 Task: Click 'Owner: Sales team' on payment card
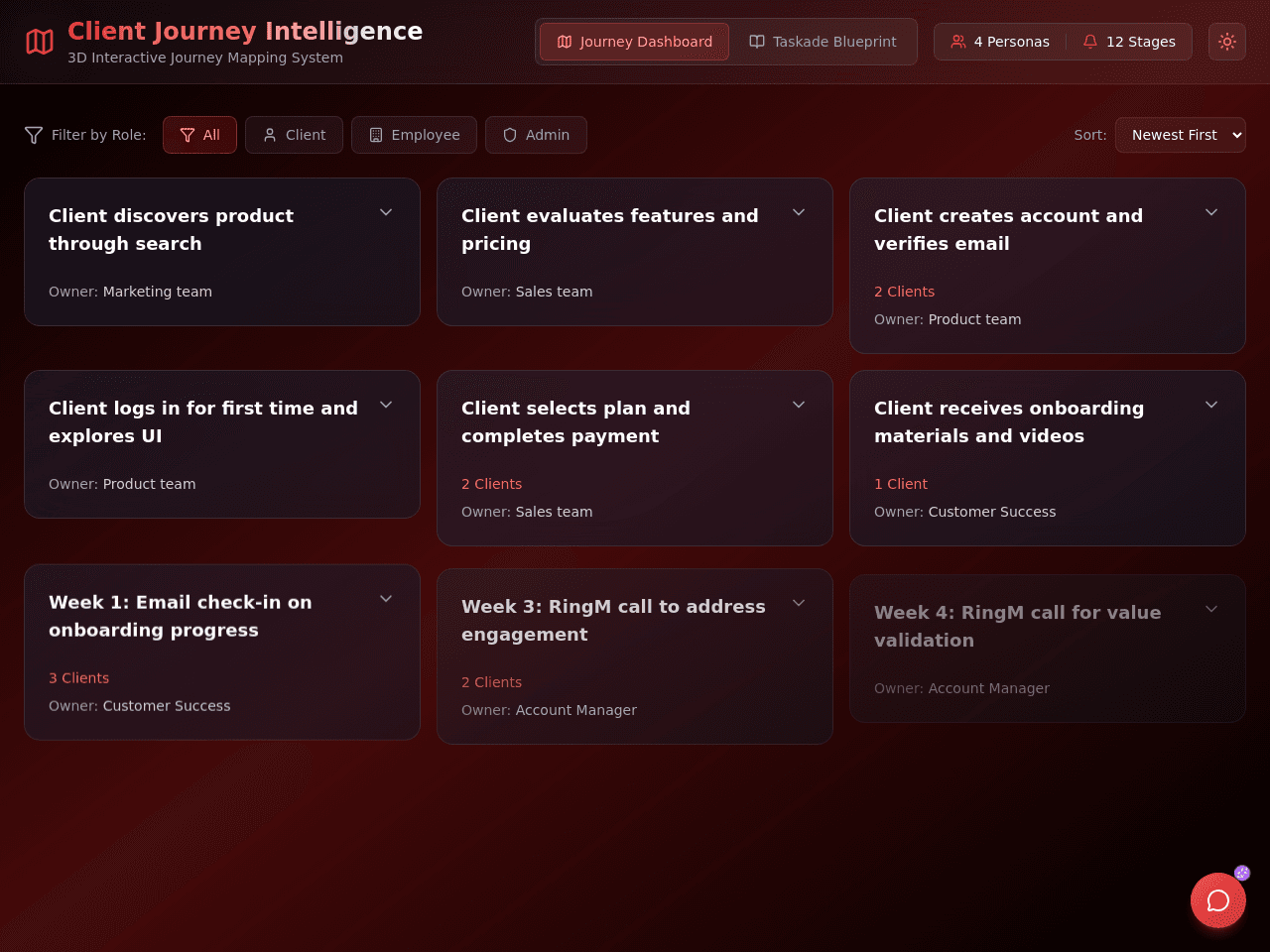527,512
